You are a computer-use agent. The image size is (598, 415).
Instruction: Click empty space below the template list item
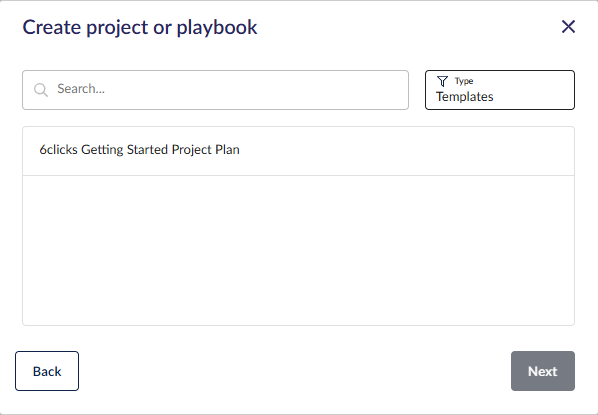click(x=298, y=250)
